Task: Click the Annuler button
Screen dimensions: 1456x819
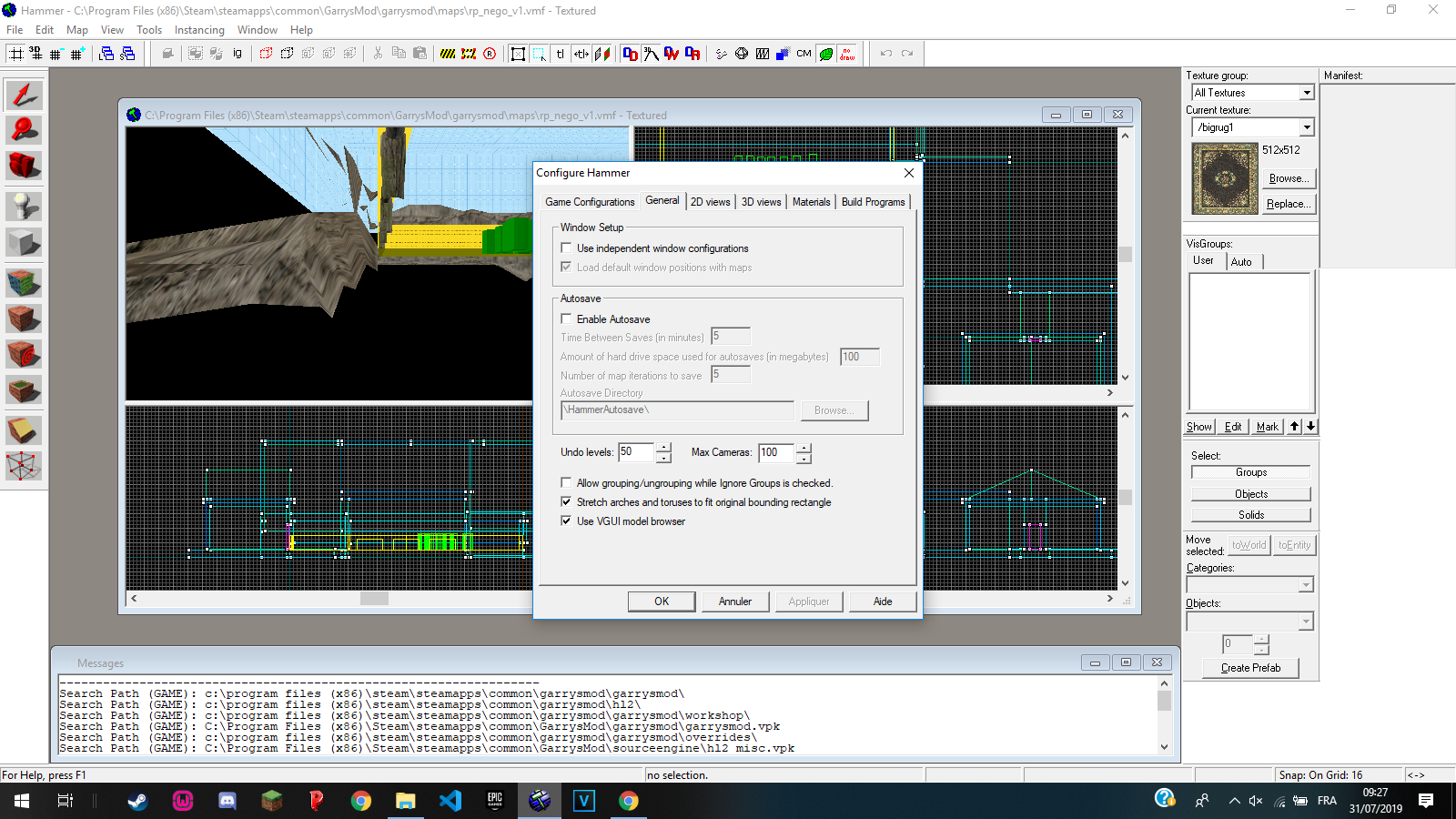Action: click(x=735, y=602)
